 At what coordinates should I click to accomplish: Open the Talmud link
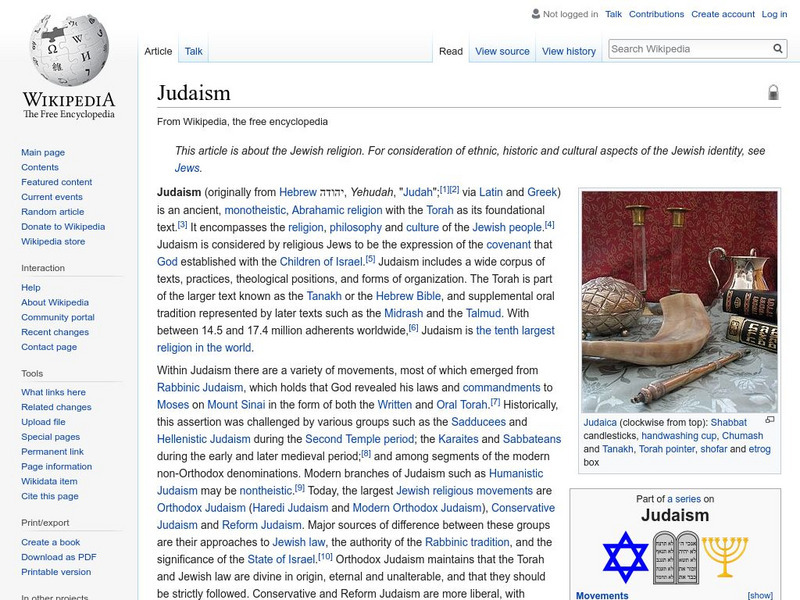(483, 313)
